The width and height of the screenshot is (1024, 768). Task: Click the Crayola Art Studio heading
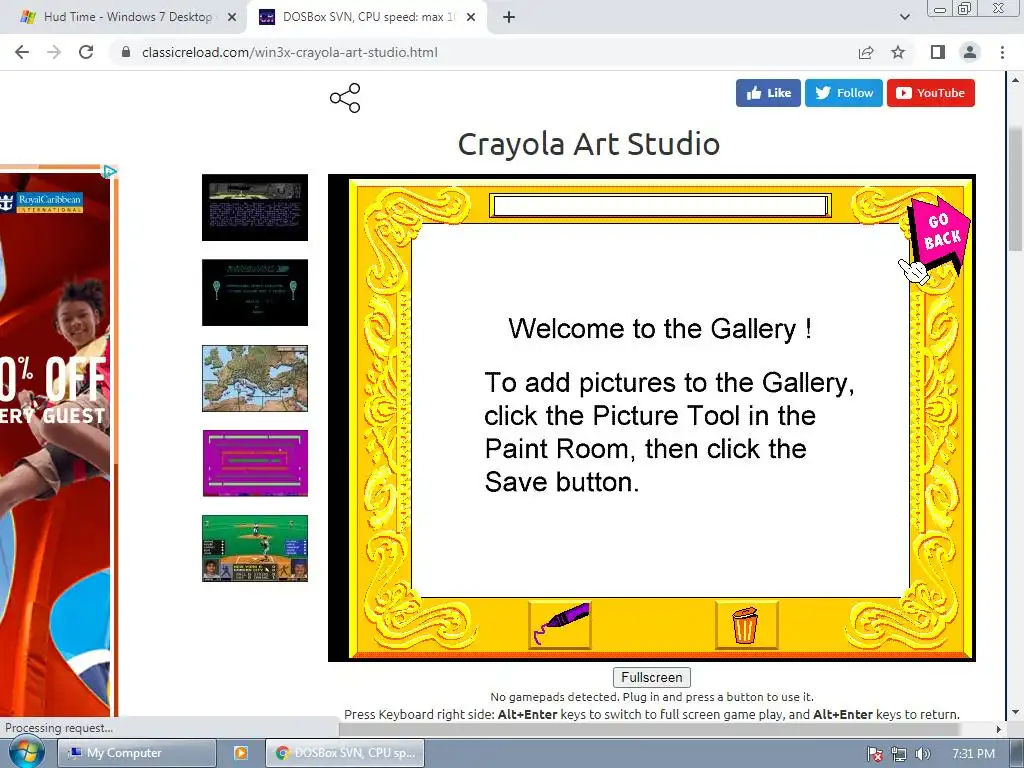[x=588, y=144]
